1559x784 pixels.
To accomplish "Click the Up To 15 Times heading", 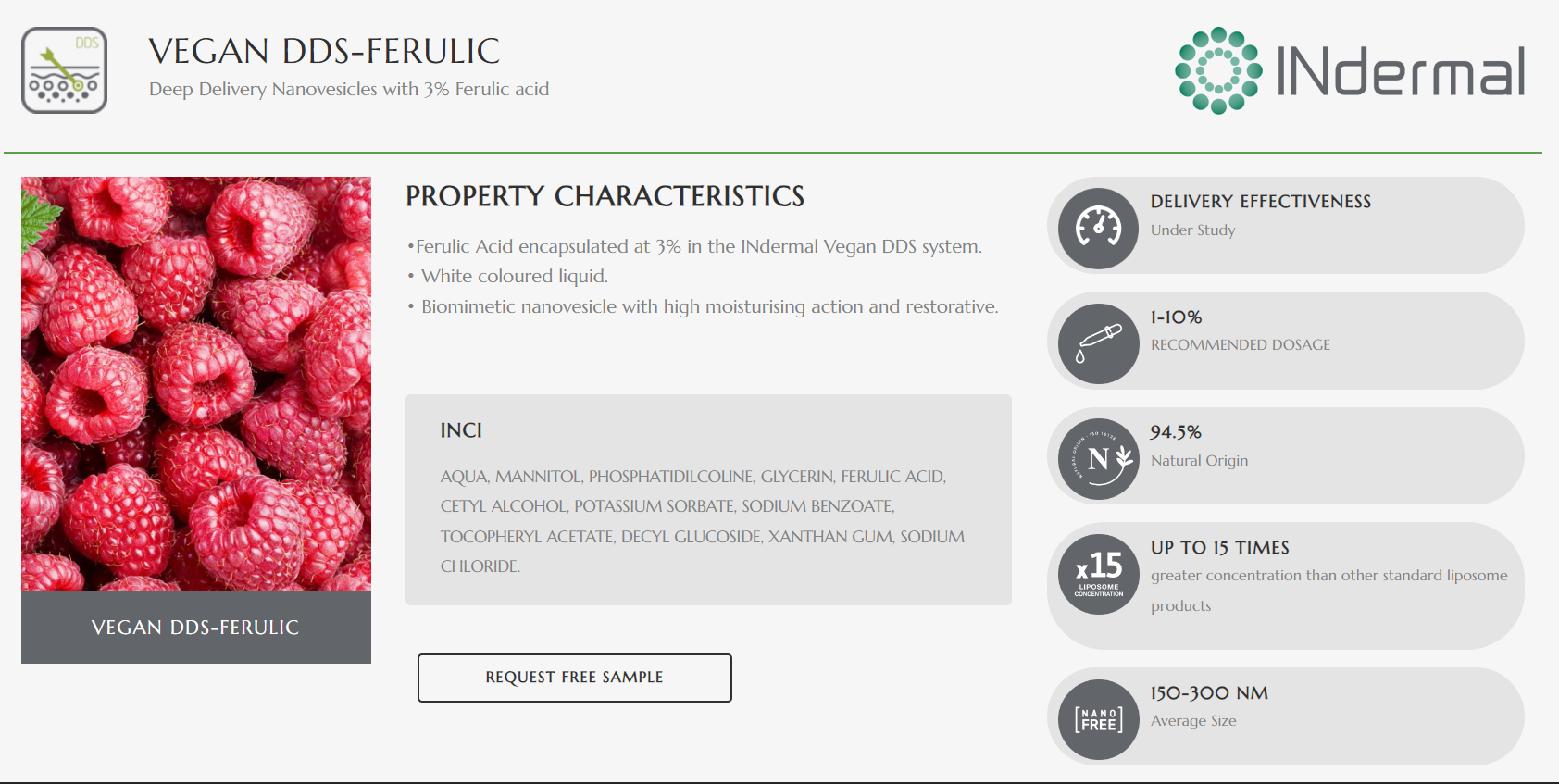I will point(1219,548).
